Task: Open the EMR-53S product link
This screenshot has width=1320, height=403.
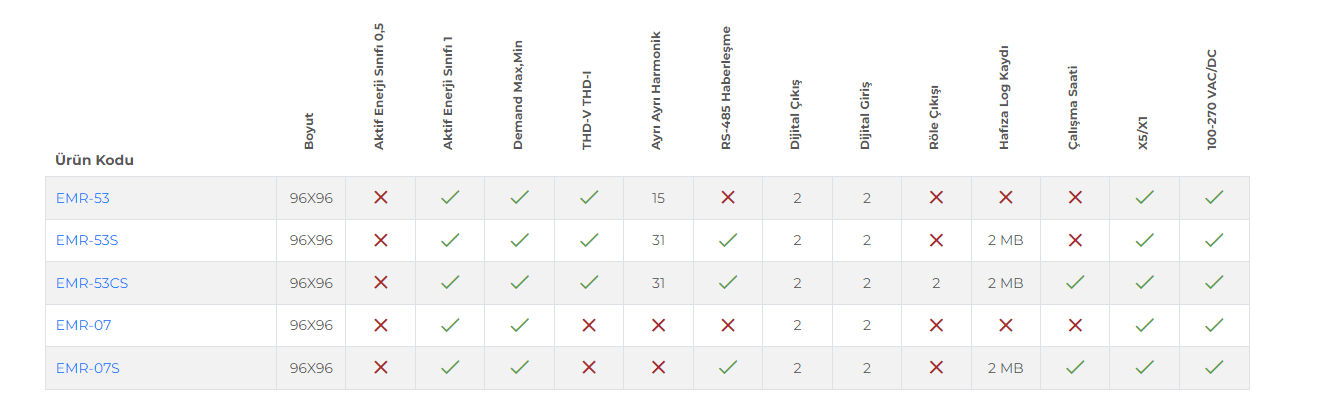Action: (87, 240)
